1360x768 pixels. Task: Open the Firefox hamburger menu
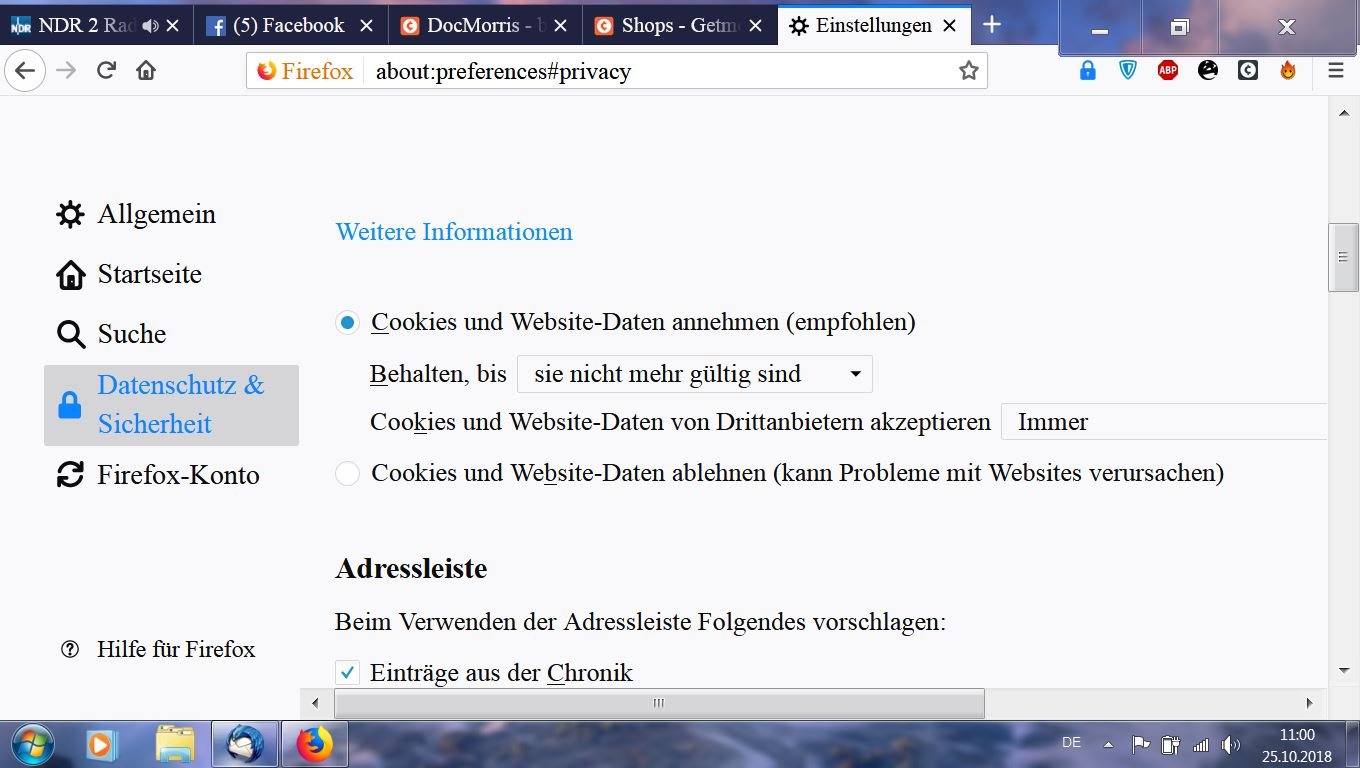[x=1335, y=70]
